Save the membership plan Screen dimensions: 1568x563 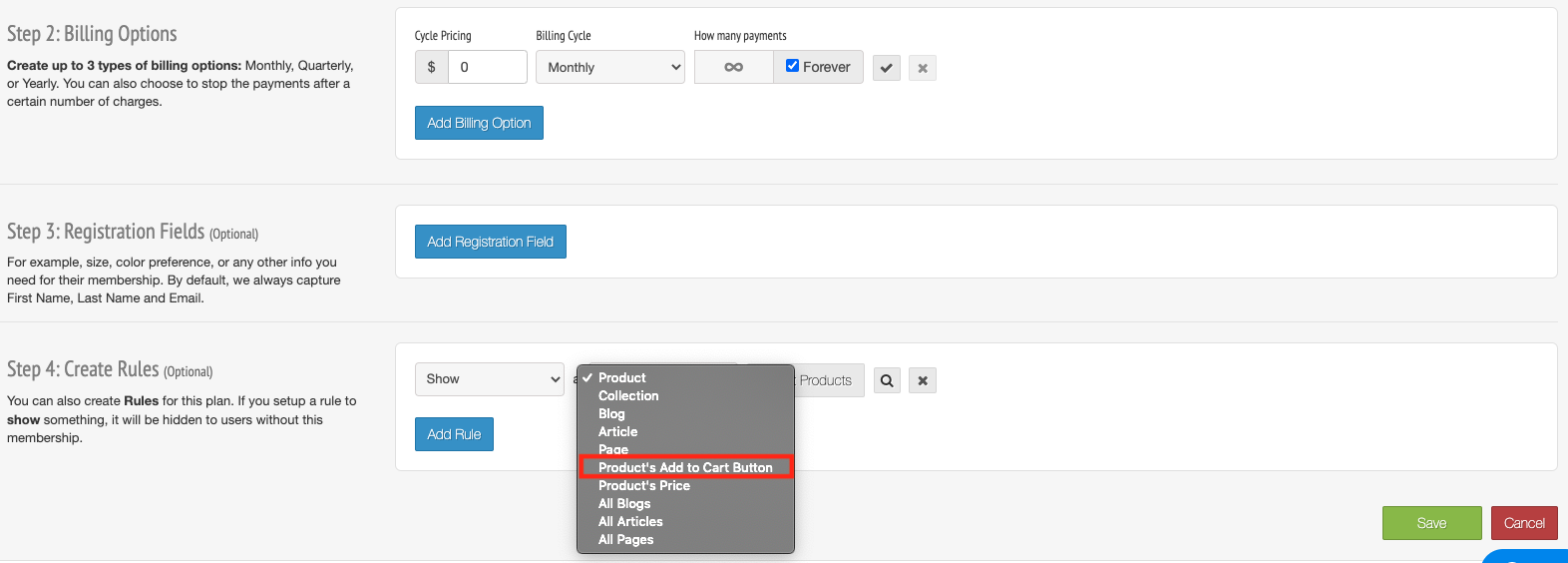1432,523
